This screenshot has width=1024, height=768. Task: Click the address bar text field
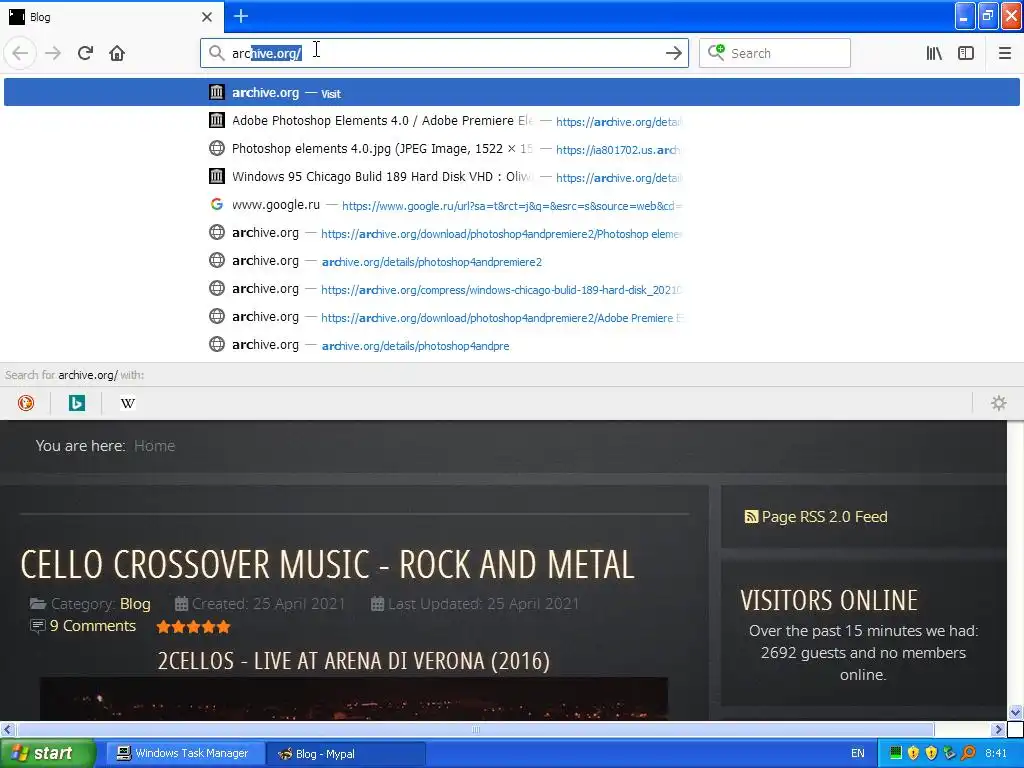point(444,53)
